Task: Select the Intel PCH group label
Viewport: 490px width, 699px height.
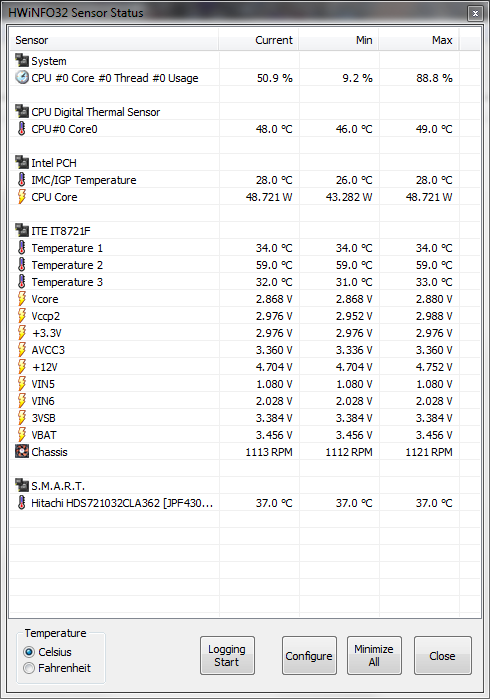Action: [54, 163]
